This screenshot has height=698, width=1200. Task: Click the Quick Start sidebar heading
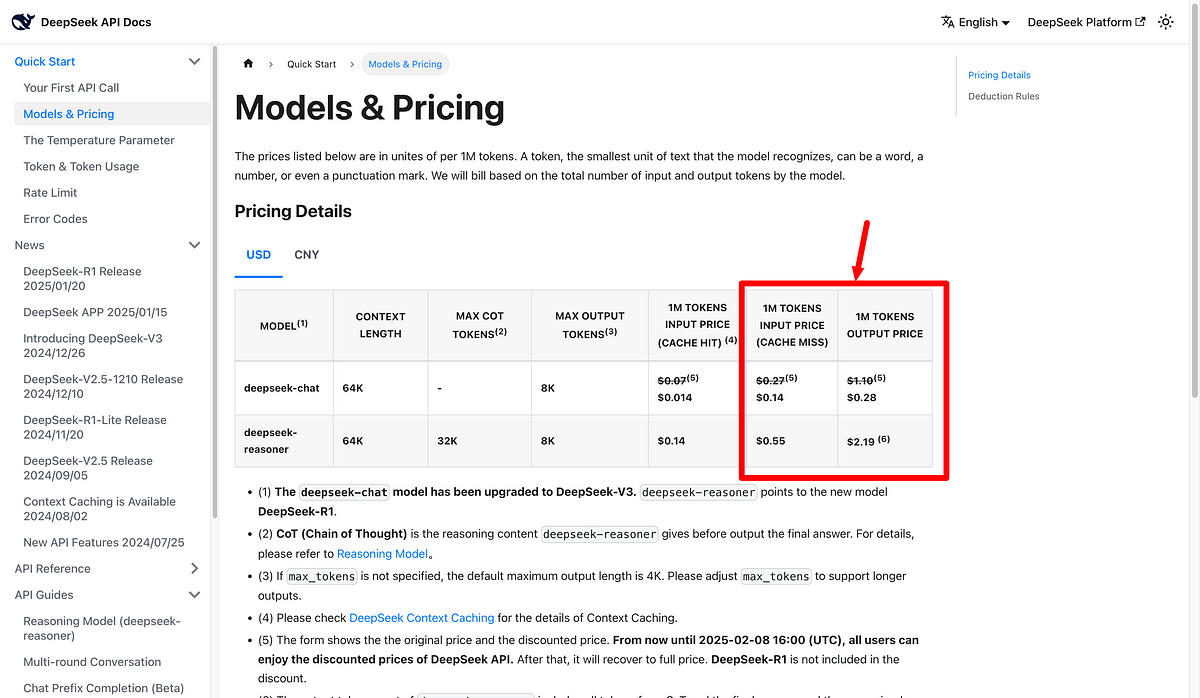45,62
